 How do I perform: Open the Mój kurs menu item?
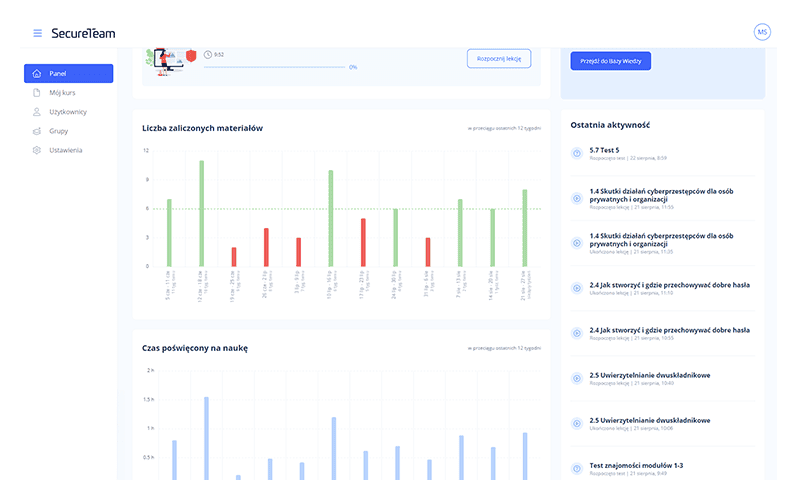pyautogui.click(x=63, y=93)
